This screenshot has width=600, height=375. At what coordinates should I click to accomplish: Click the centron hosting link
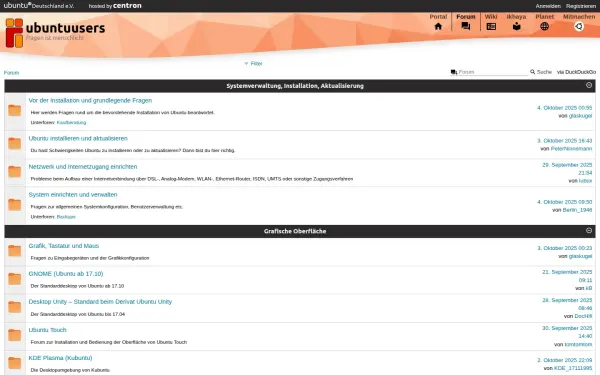[x=127, y=6]
